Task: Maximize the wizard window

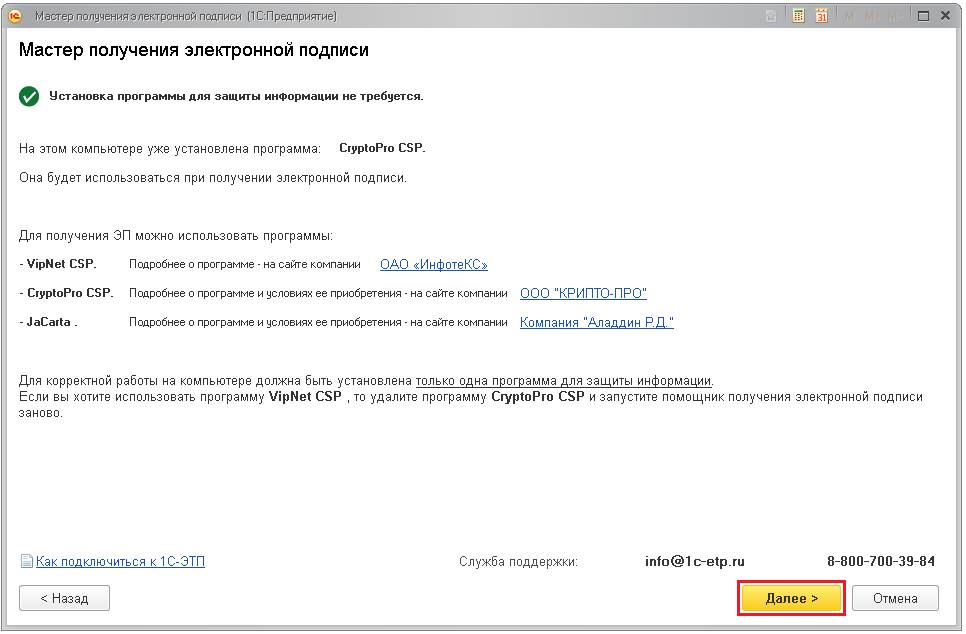Action: tap(923, 16)
